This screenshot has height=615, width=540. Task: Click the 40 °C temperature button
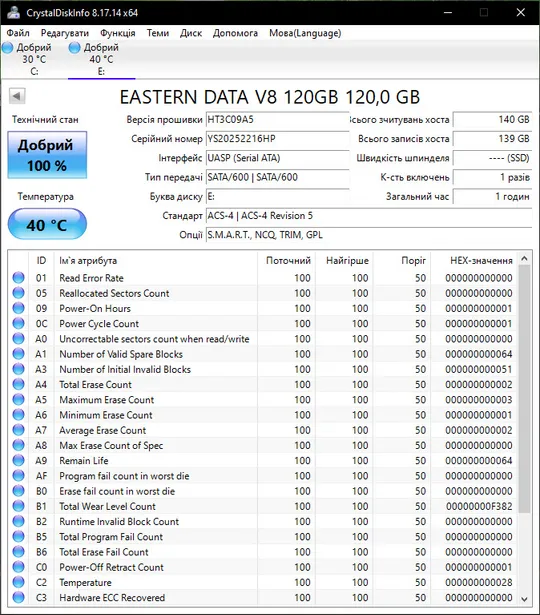click(47, 224)
